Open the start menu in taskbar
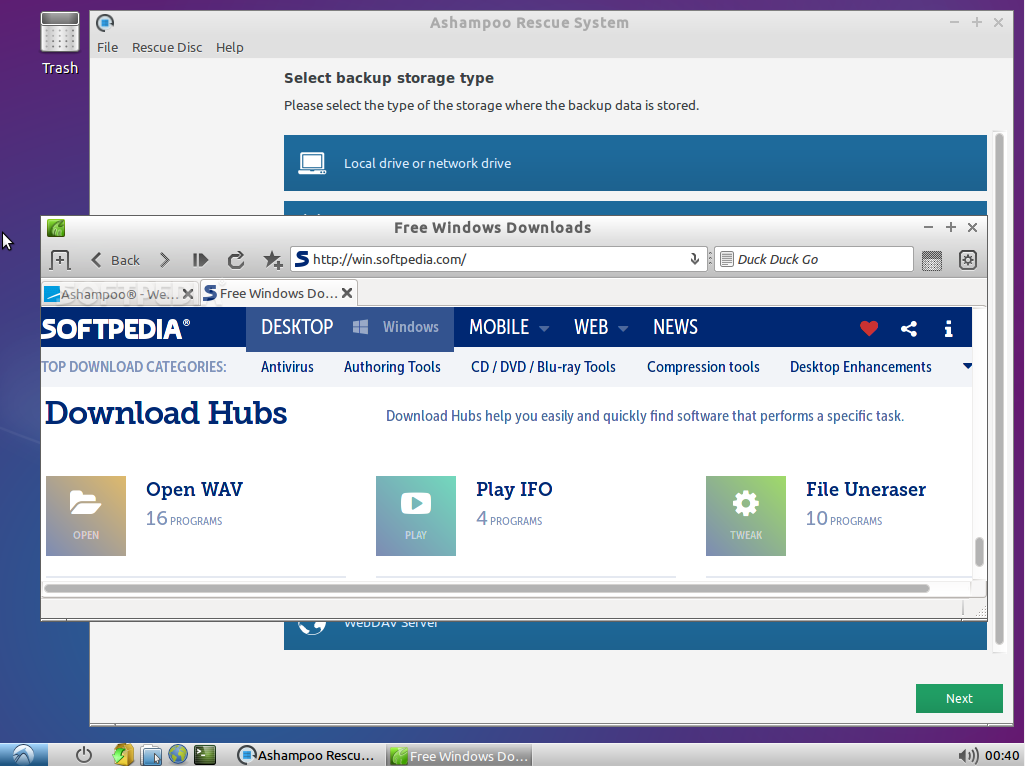Screen dimensions: 1025x766 tap(24, 755)
